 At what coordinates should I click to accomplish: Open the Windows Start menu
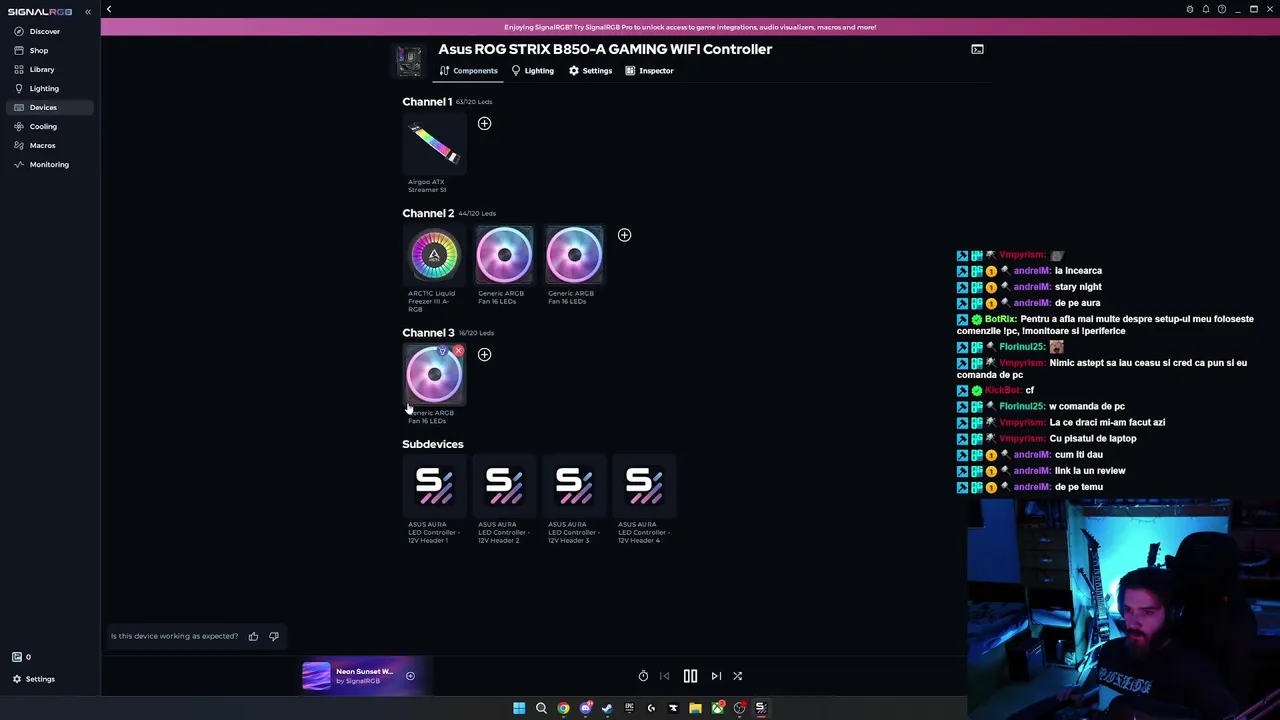(519, 708)
